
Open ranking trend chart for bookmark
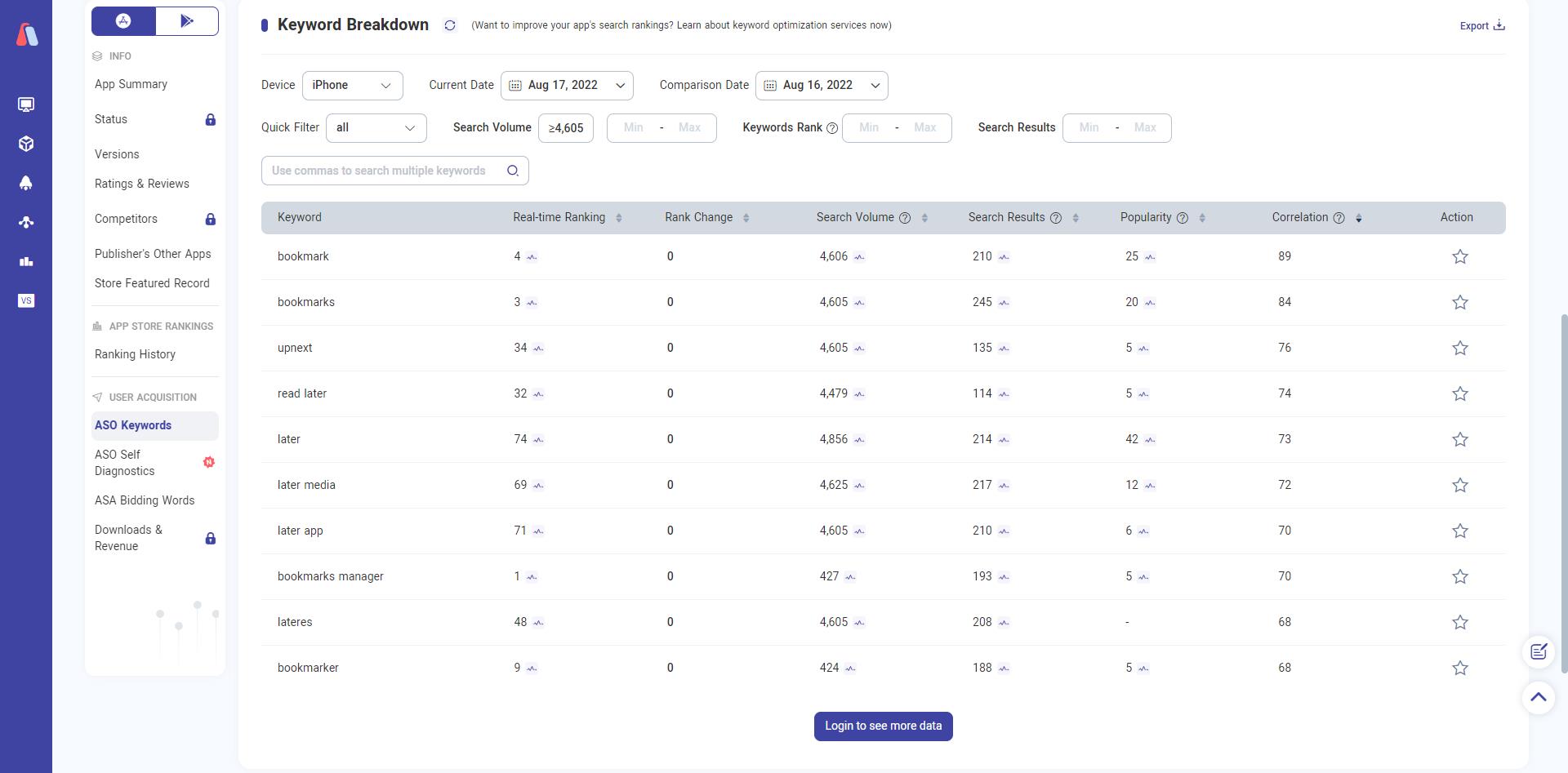(532, 257)
